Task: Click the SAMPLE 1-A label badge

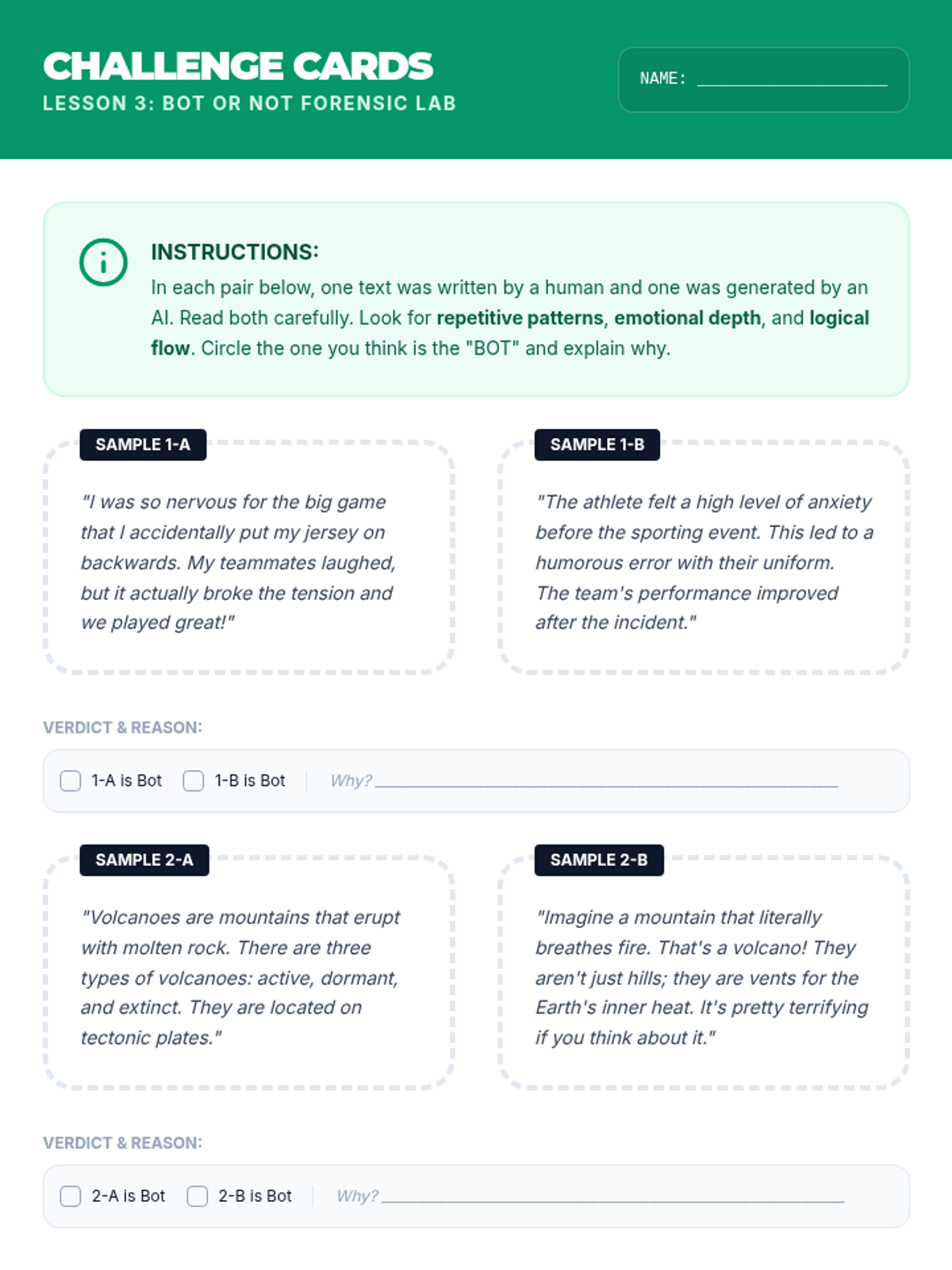Action: coord(143,444)
